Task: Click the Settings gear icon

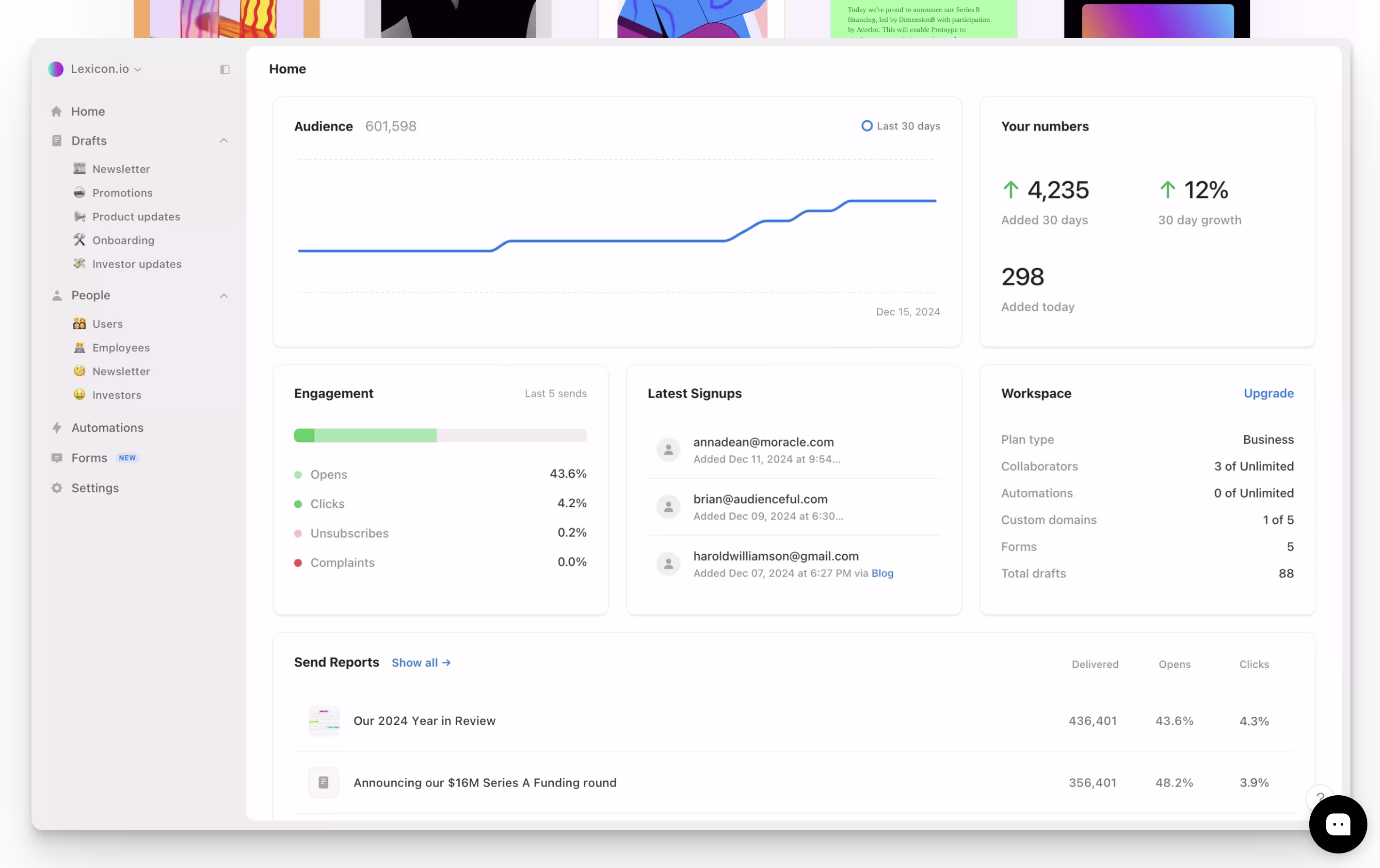Action: [57, 487]
